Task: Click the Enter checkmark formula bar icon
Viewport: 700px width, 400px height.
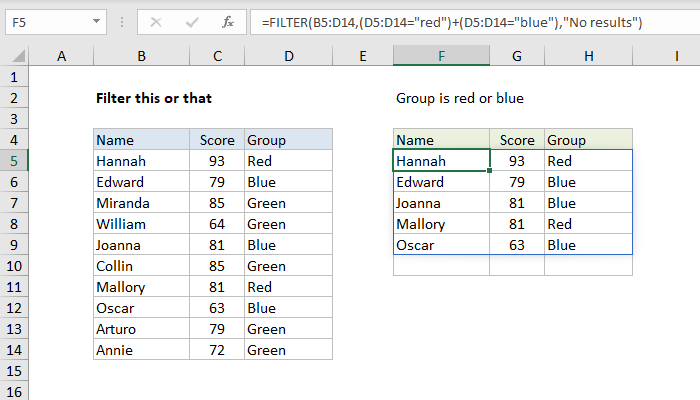Action: (x=192, y=22)
